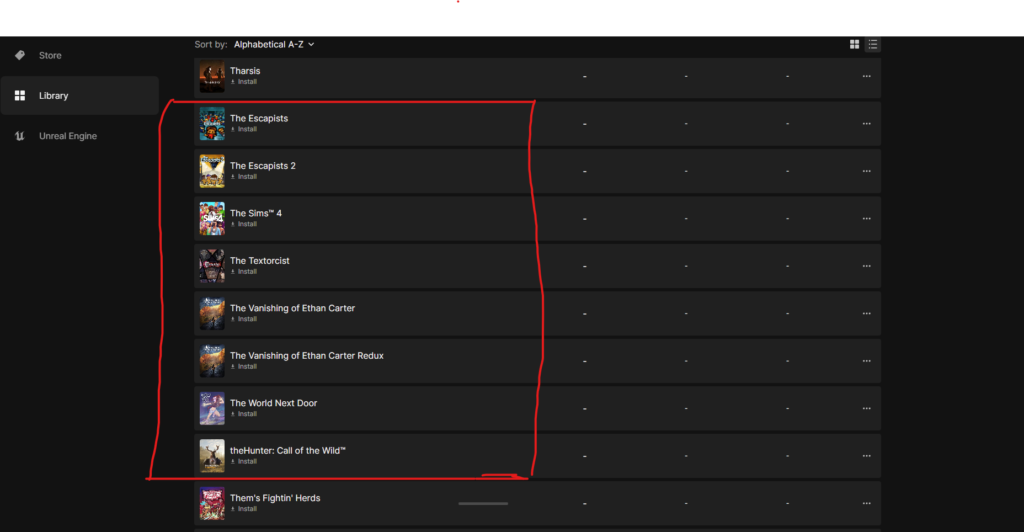Image resolution: width=1024 pixels, height=532 pixels.
Task: Open more options for The Textorcist
Action: pyautogui.click(x=867, y=266)
